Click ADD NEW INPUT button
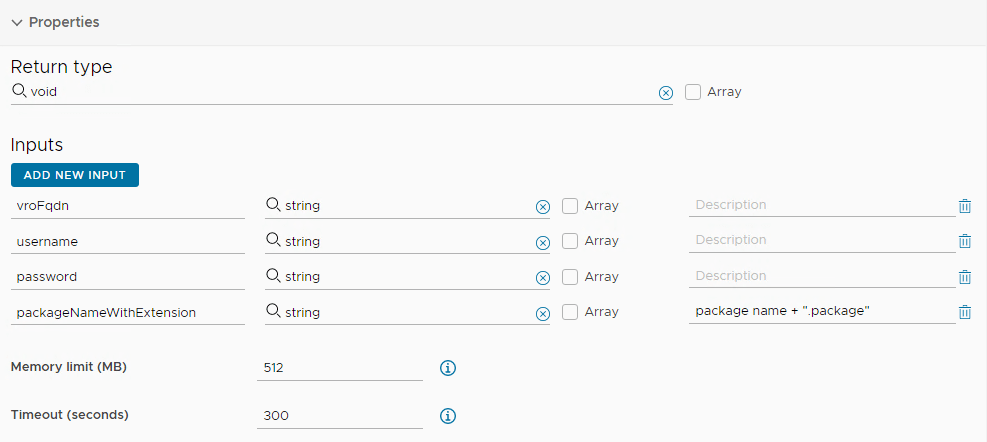The height and width of the screenshot is (442, 987). point(75,175)
